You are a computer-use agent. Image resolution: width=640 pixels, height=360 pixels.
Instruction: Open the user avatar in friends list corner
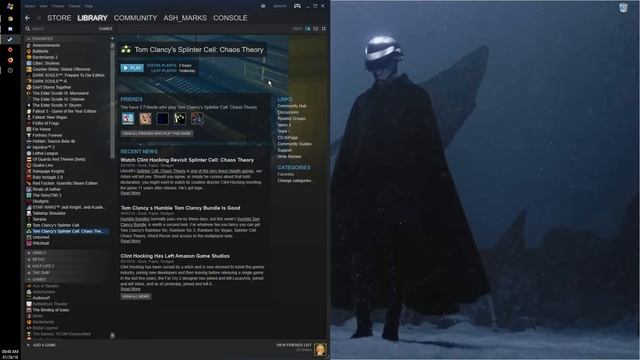pyautogui.click(x=320, y=349)
